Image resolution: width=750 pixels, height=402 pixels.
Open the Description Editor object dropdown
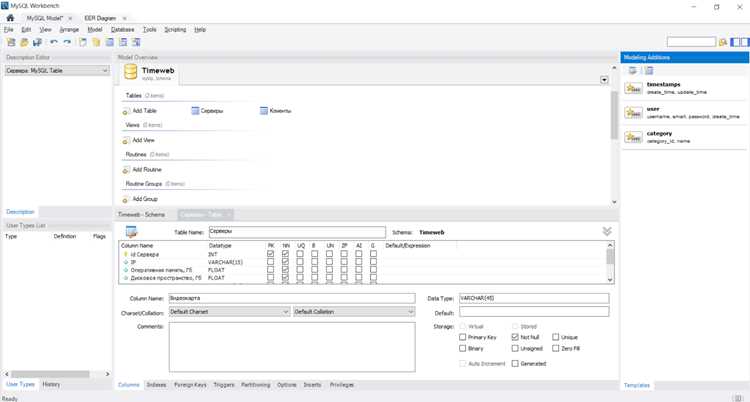[57, 70]
